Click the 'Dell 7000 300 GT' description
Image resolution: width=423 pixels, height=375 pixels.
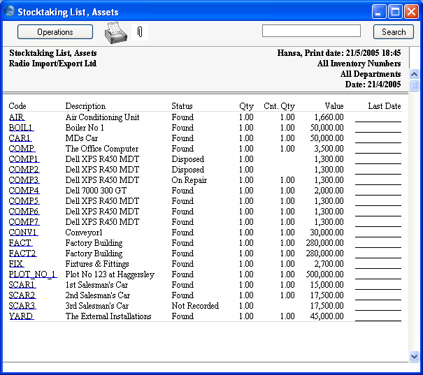coord(96,191)
